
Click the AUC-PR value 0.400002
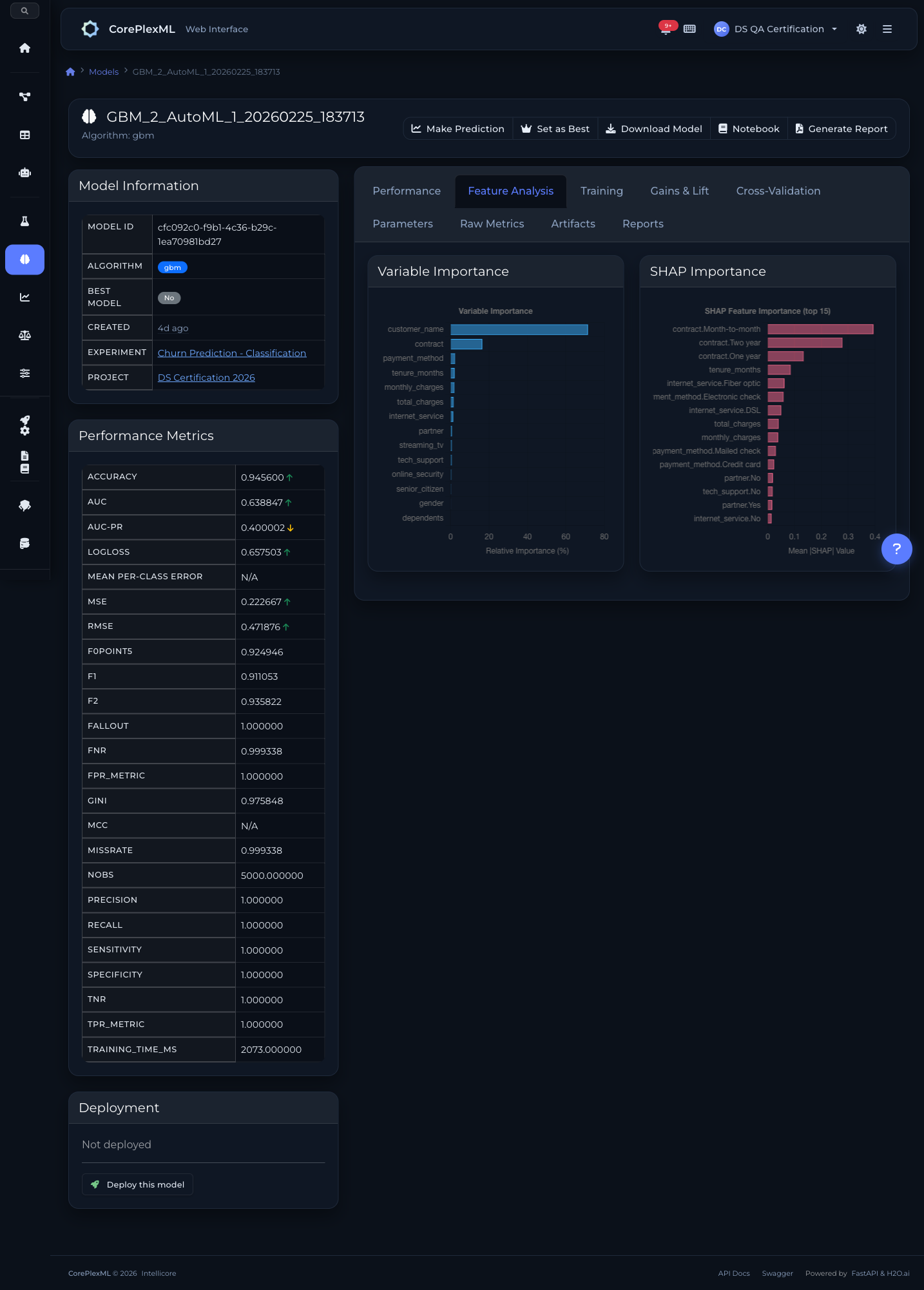click(263, 528)
